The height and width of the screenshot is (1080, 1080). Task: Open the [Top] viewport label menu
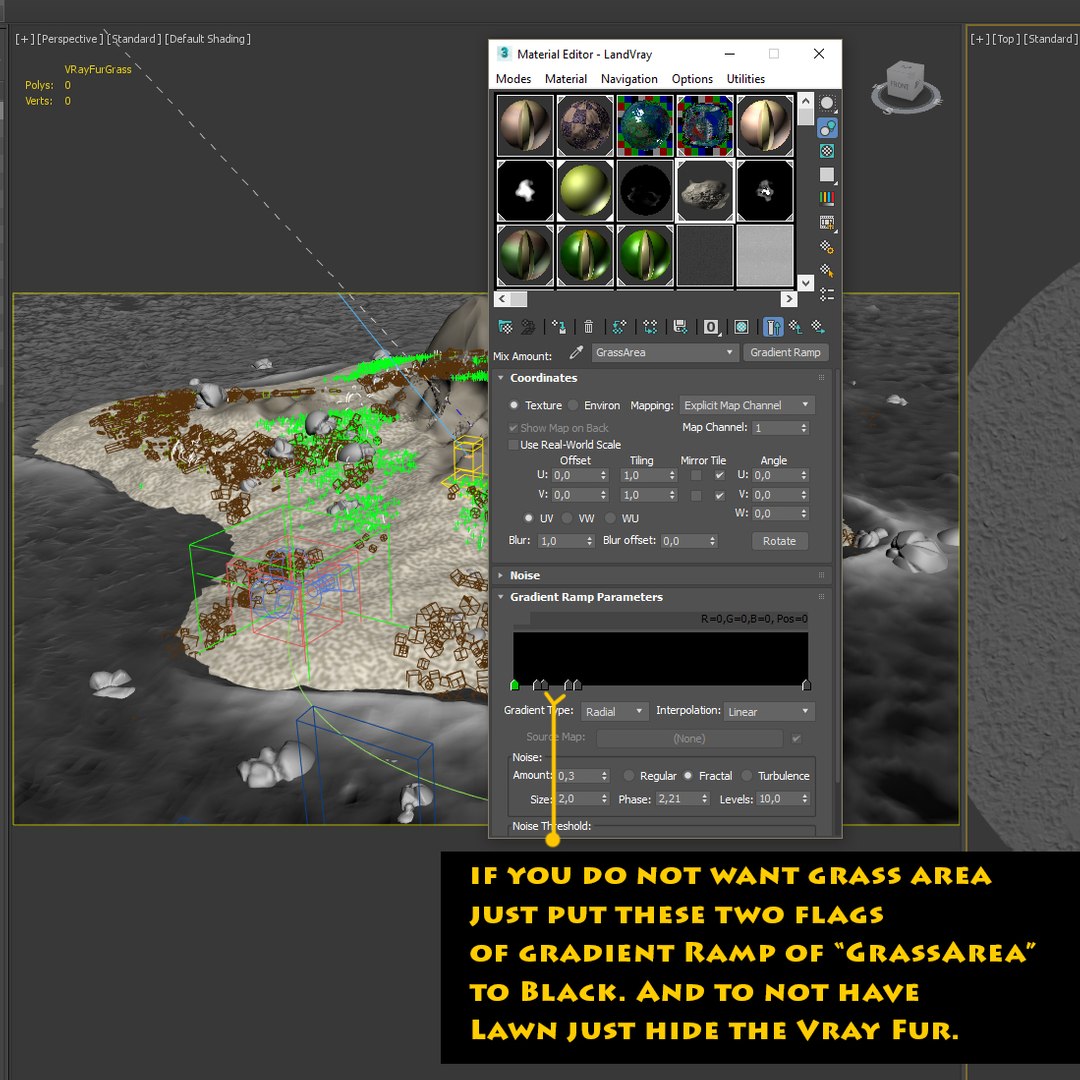tap(1006, 39)
